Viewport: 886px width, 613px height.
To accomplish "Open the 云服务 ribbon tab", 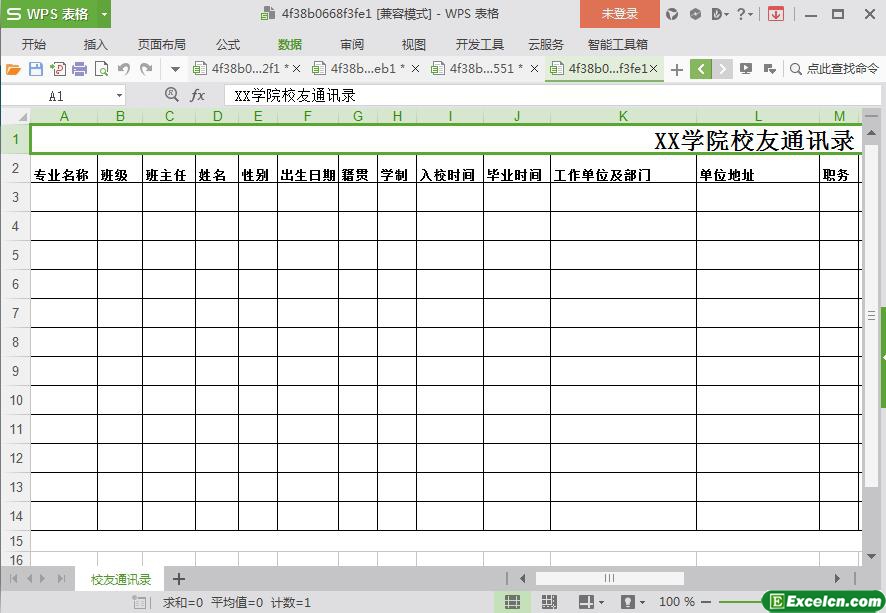I will pyautogui.click(x=546, y=45).
